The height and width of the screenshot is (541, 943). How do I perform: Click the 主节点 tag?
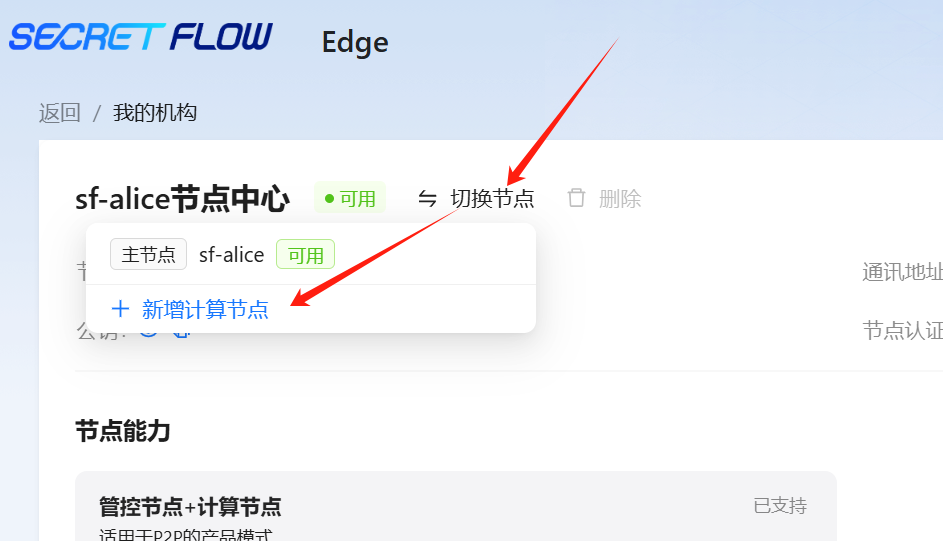pos(149,254)
